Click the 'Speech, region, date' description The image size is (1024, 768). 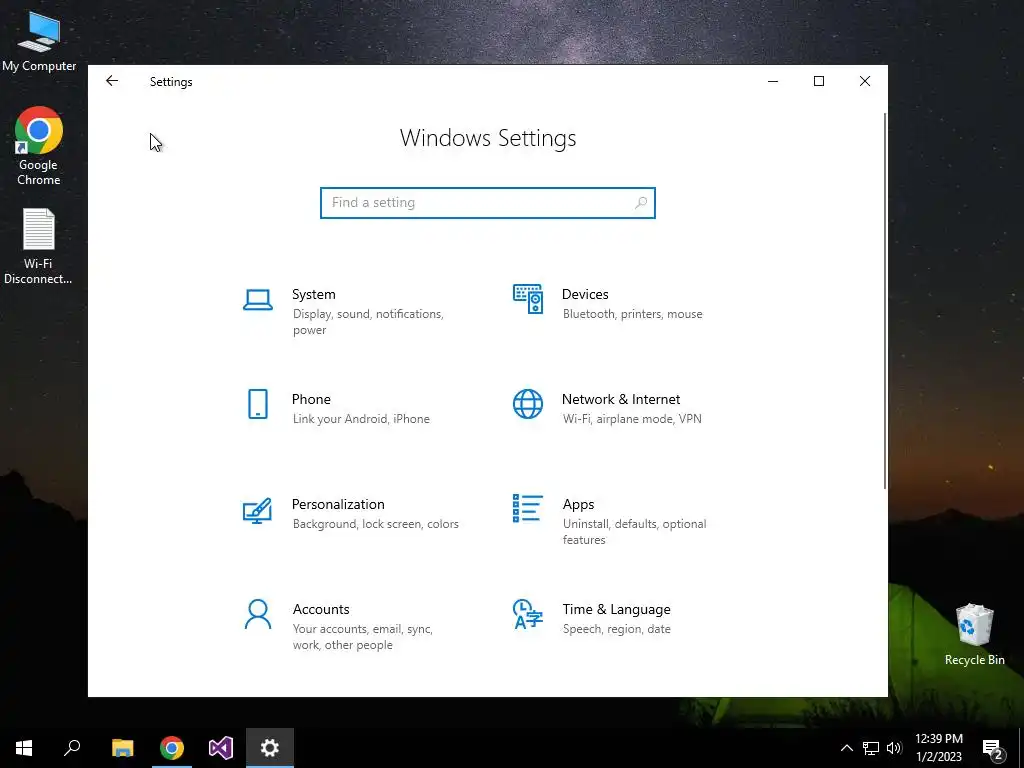point(616,630)
